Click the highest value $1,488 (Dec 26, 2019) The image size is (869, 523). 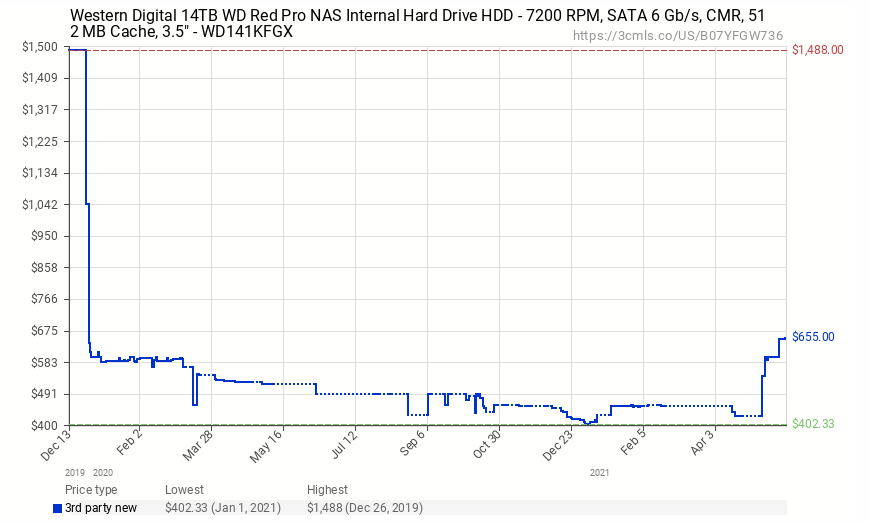tap(365, 508)
